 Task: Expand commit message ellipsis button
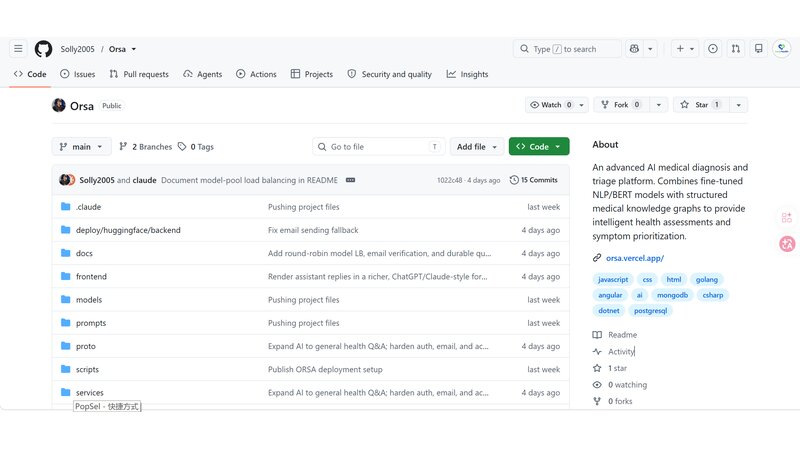tap(351, 180)
